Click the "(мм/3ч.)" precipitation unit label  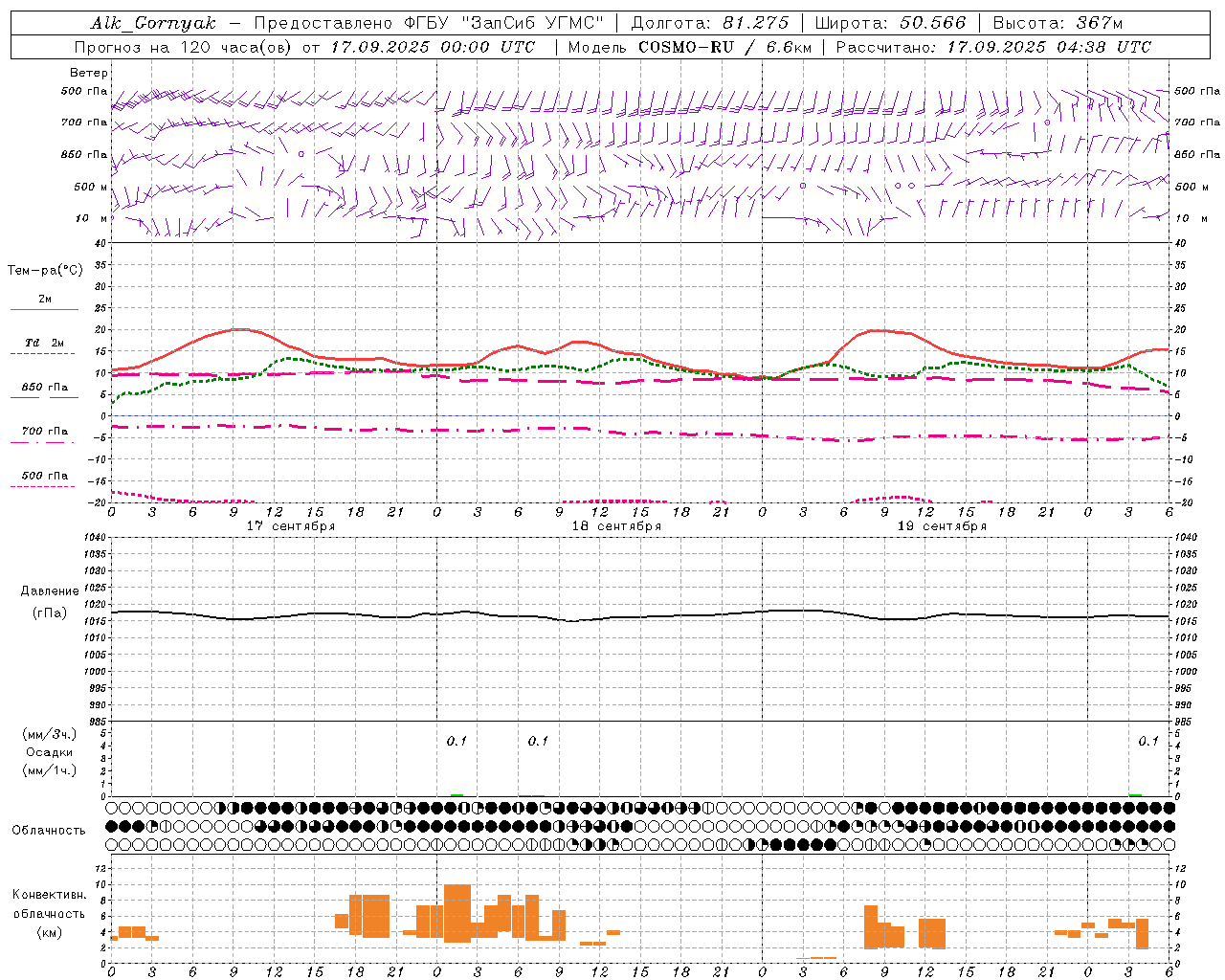[x=50, y=734]
